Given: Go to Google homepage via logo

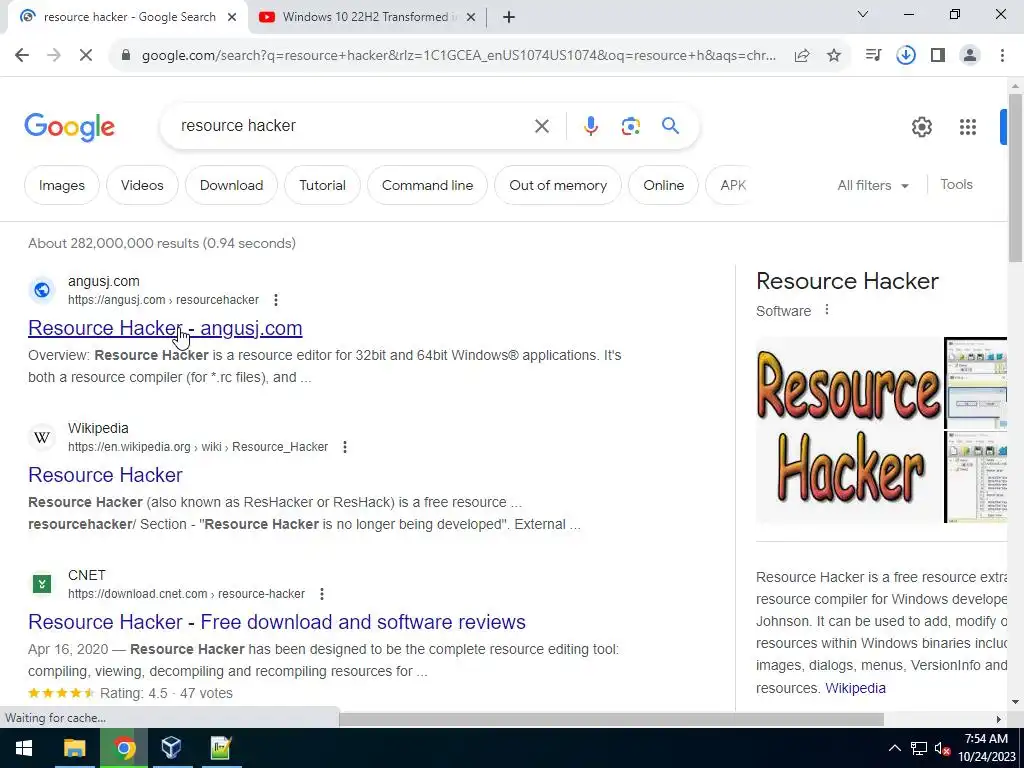Looking at the screenshot, I should [x=70, y=127].
